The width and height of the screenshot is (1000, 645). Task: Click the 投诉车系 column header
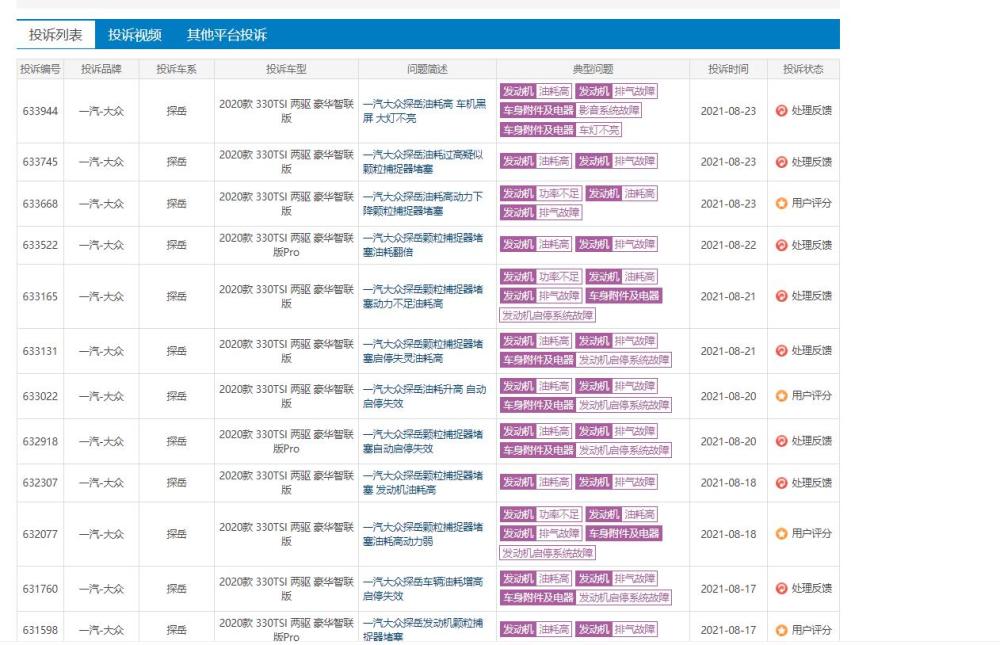tap(177, 69)
